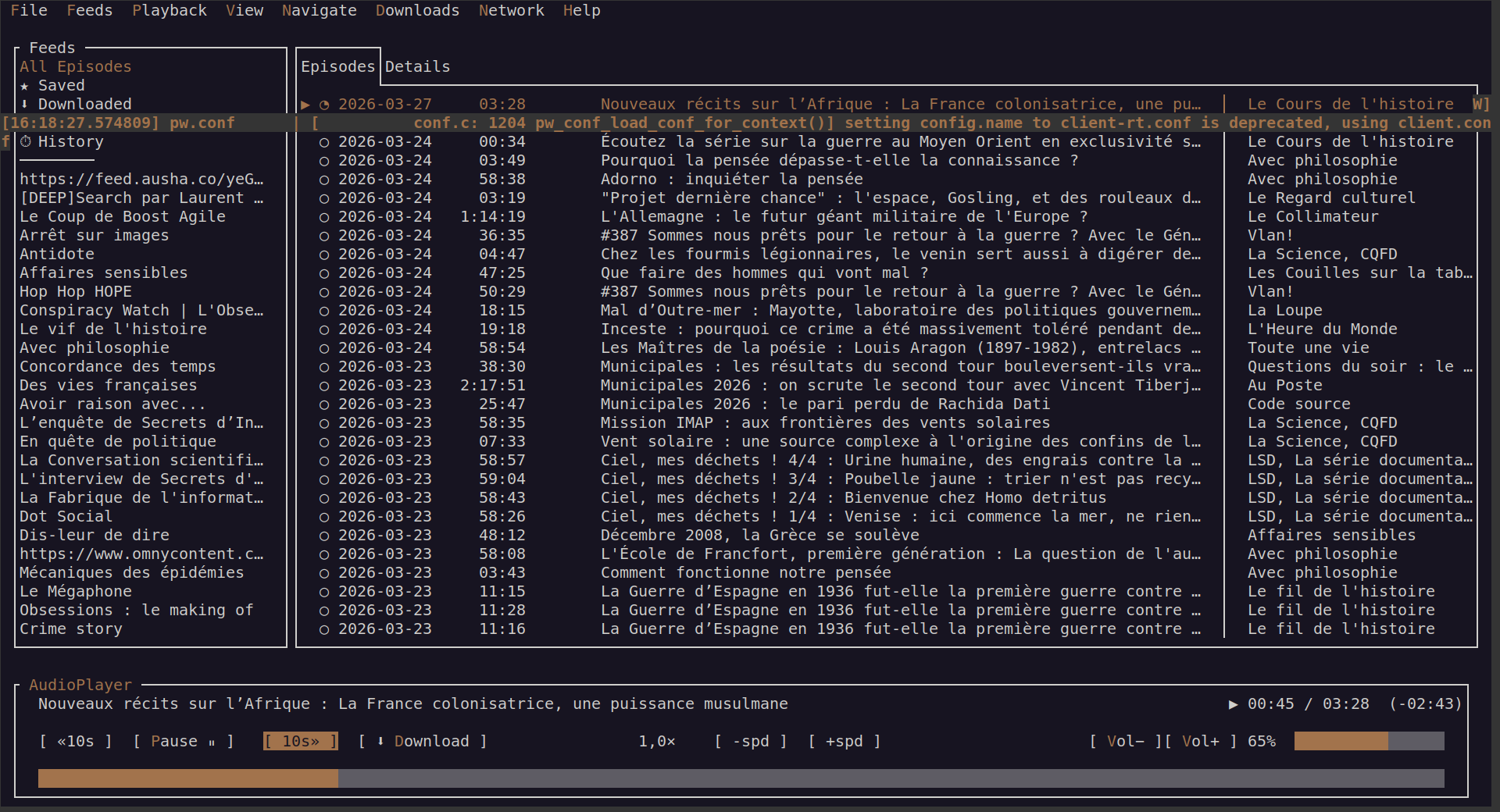Toggle played circle for Mission IMAP episode
The height and width of the screenshot is (812, 1500).
tap(324, 423)
